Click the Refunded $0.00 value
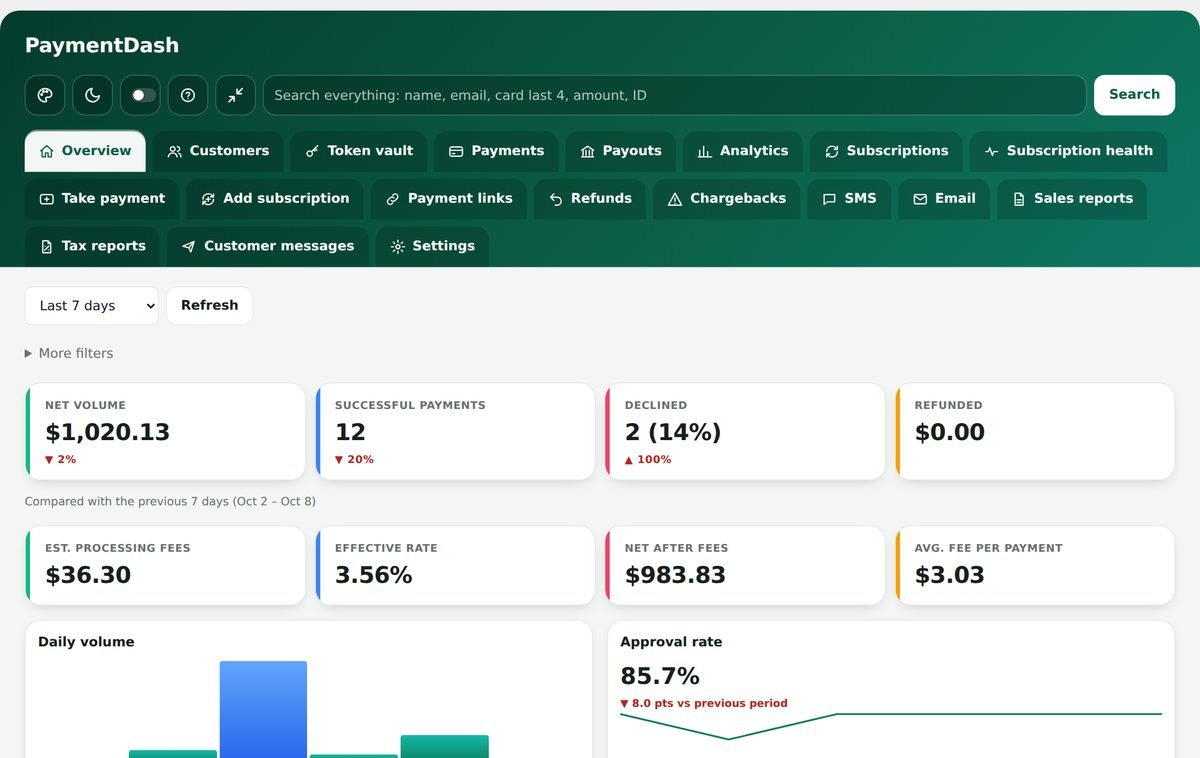The width and height of the screenshot is (1200, 758). point(950,433)
